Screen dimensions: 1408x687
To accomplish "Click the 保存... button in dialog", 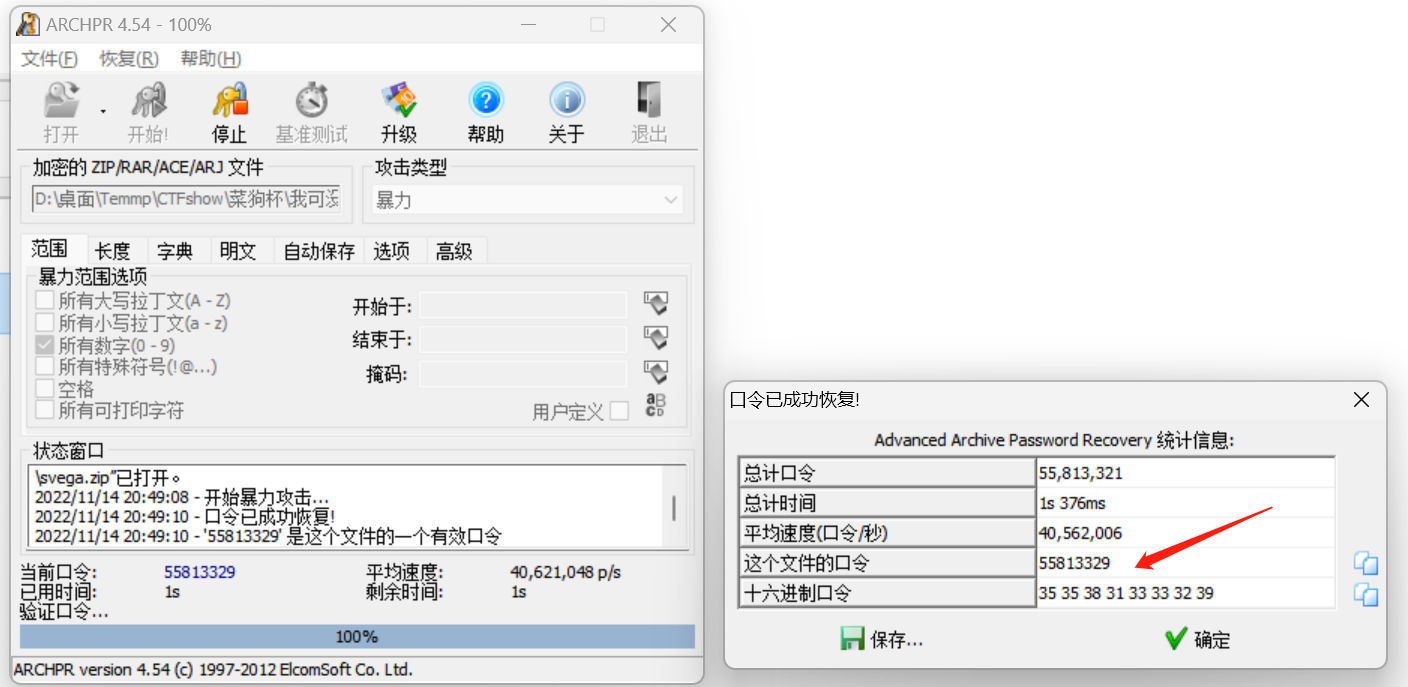I will point(882,639).
